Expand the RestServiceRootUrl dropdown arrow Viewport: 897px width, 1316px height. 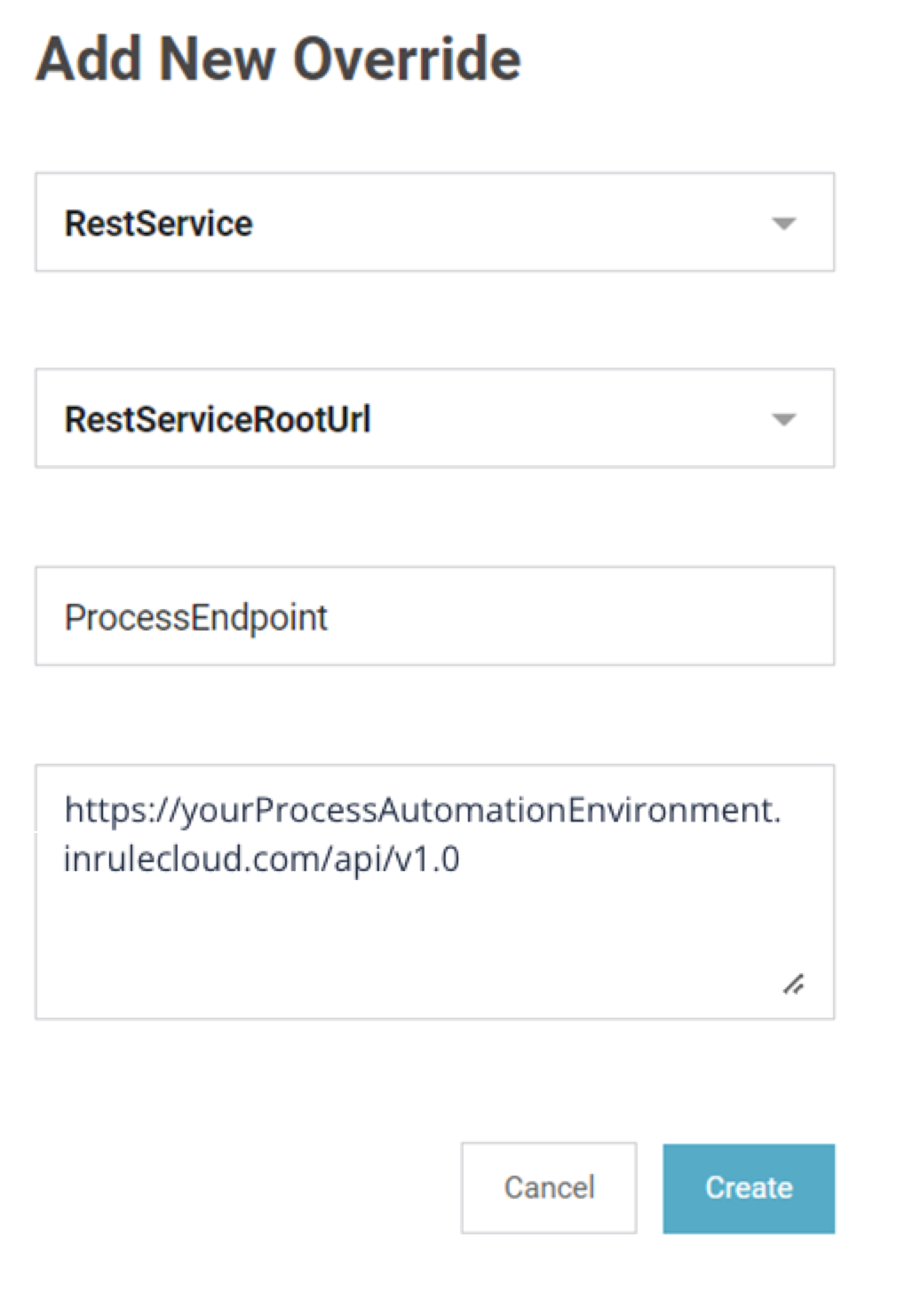point(782,420)
